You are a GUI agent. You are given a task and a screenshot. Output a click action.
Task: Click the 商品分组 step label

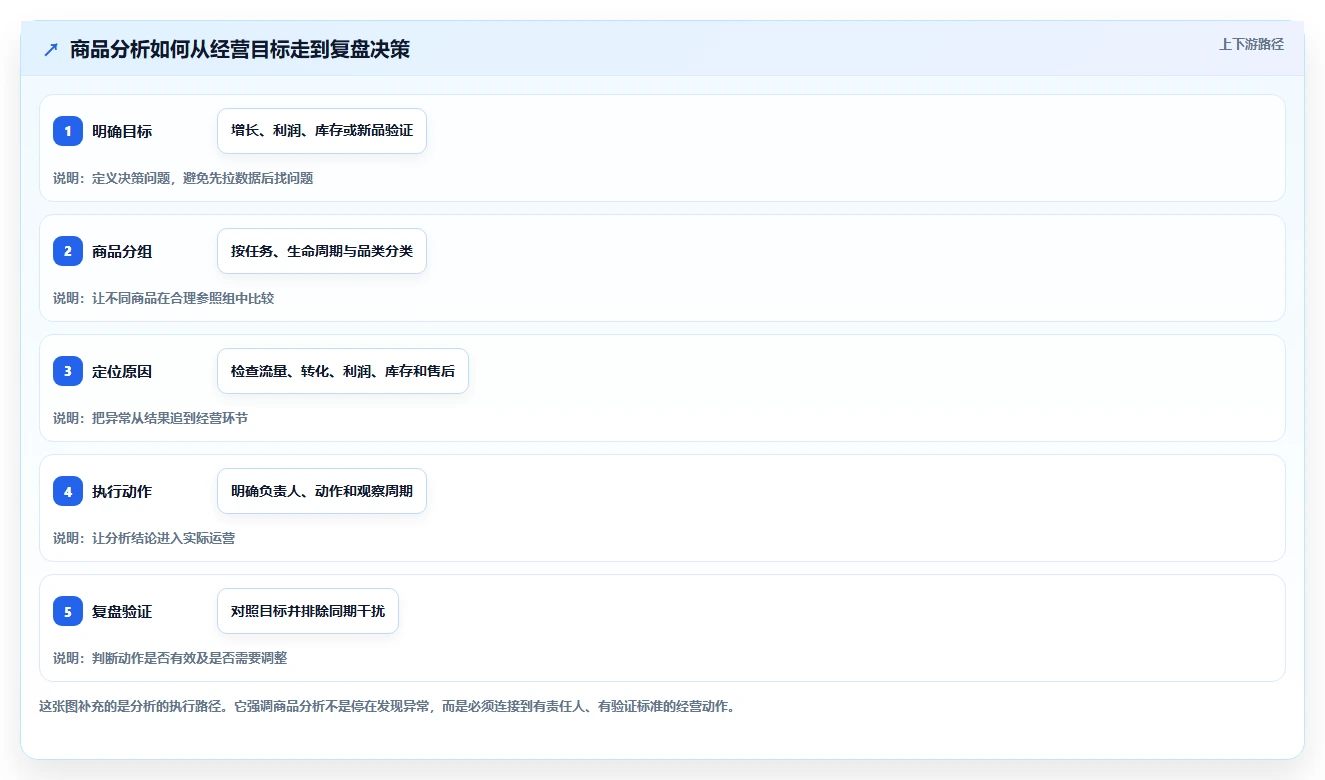[x=122, y=251]
